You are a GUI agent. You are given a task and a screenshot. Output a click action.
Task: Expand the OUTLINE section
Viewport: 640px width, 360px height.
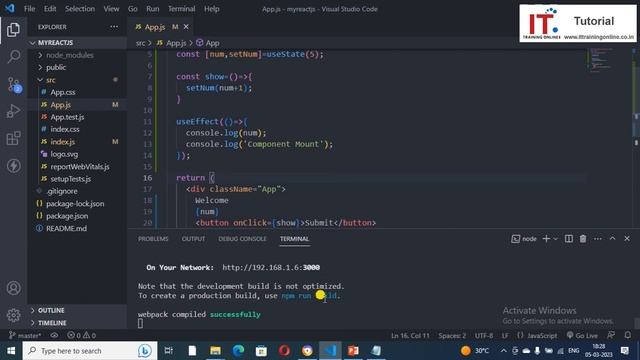[x=77, y=311]
